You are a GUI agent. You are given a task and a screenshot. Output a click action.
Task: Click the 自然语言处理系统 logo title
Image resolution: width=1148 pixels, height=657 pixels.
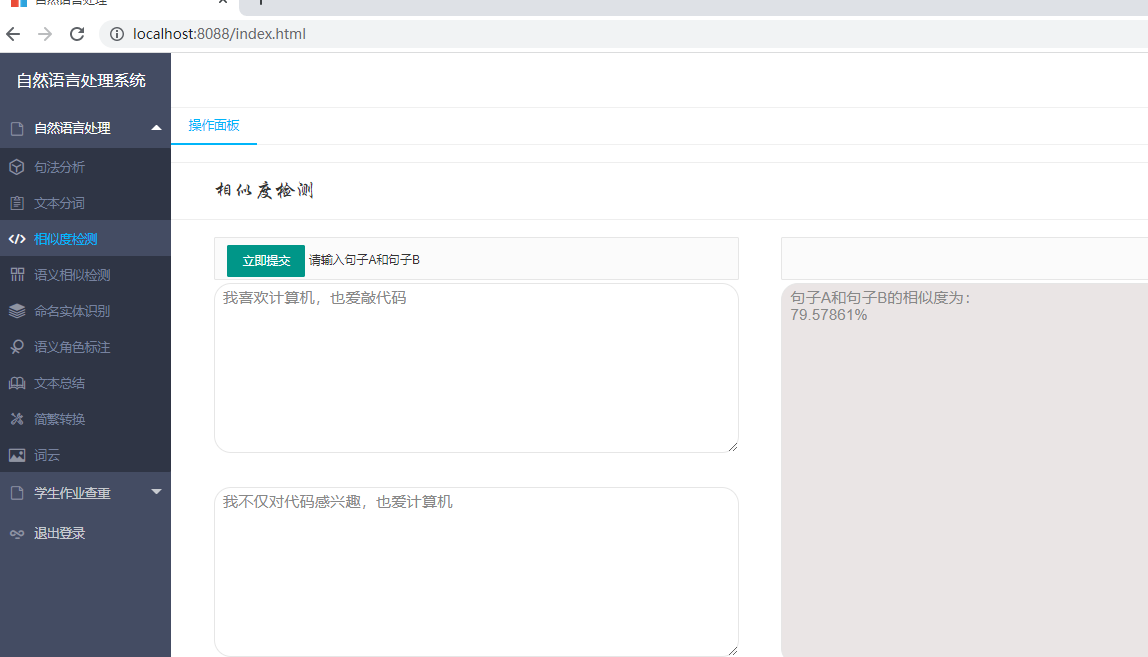click(81, 81)
